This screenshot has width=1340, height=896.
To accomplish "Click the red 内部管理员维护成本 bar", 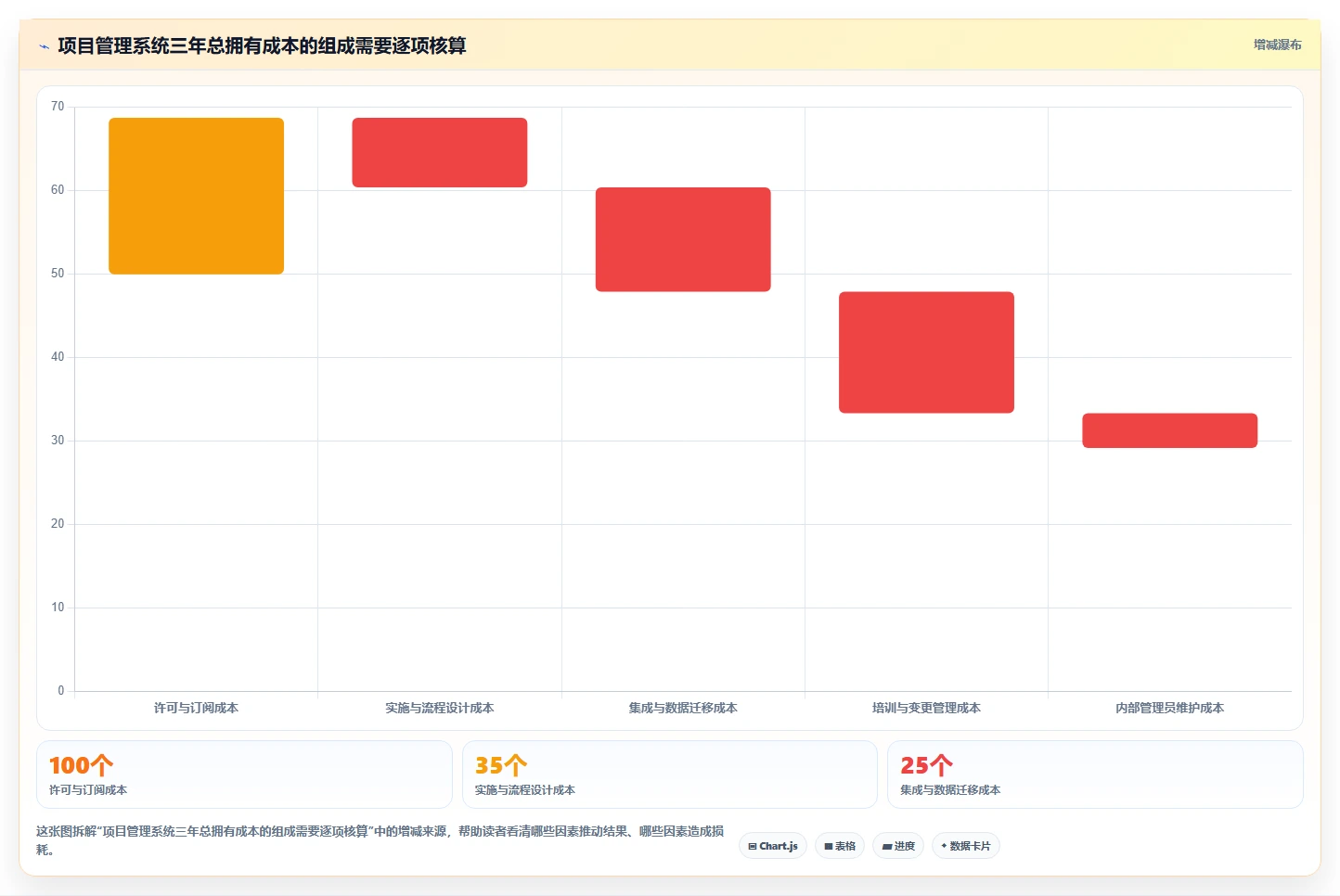I will tap(1169, 430).
